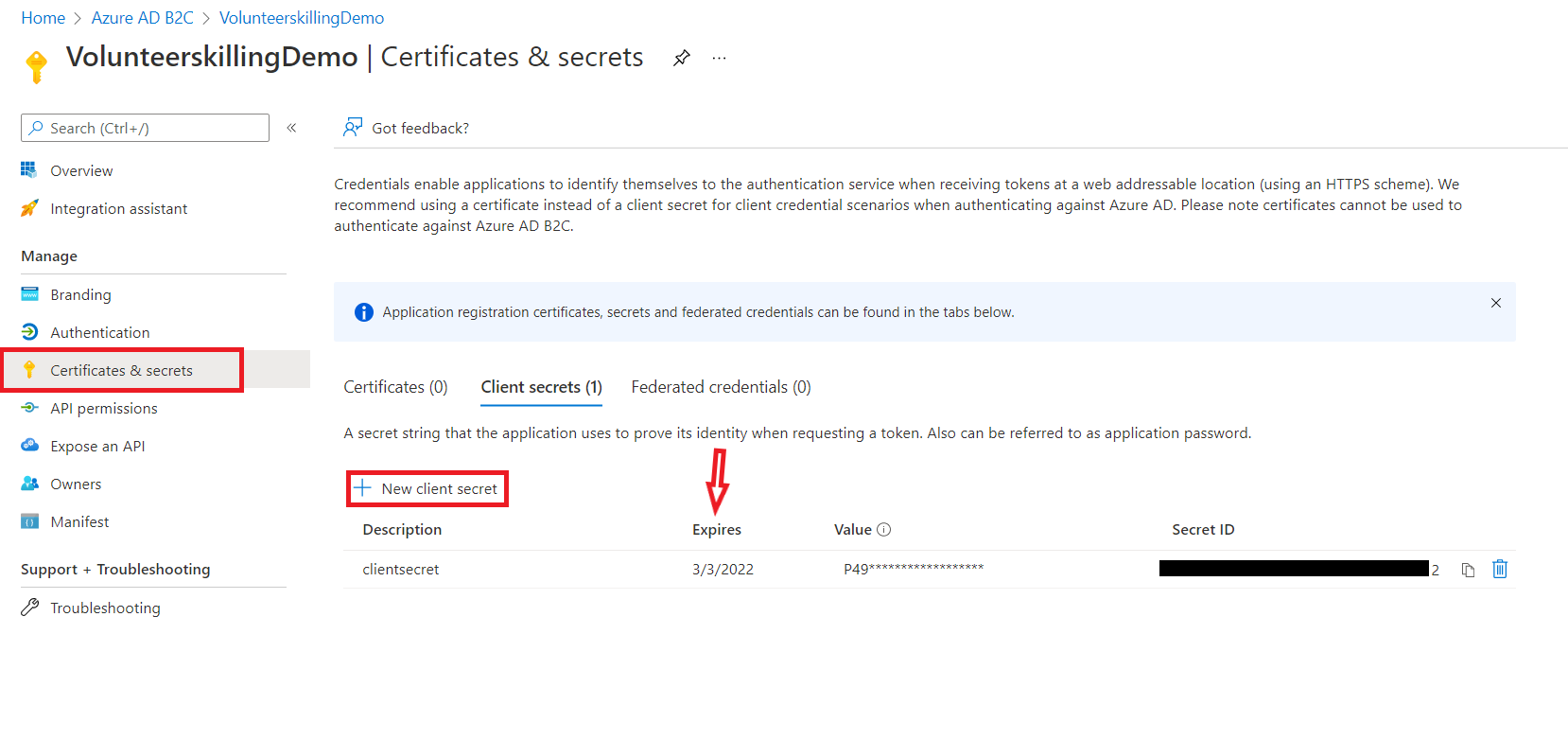Go to Overview in sidebar
Screen dimensions: 1568x740
click(81, 170)
